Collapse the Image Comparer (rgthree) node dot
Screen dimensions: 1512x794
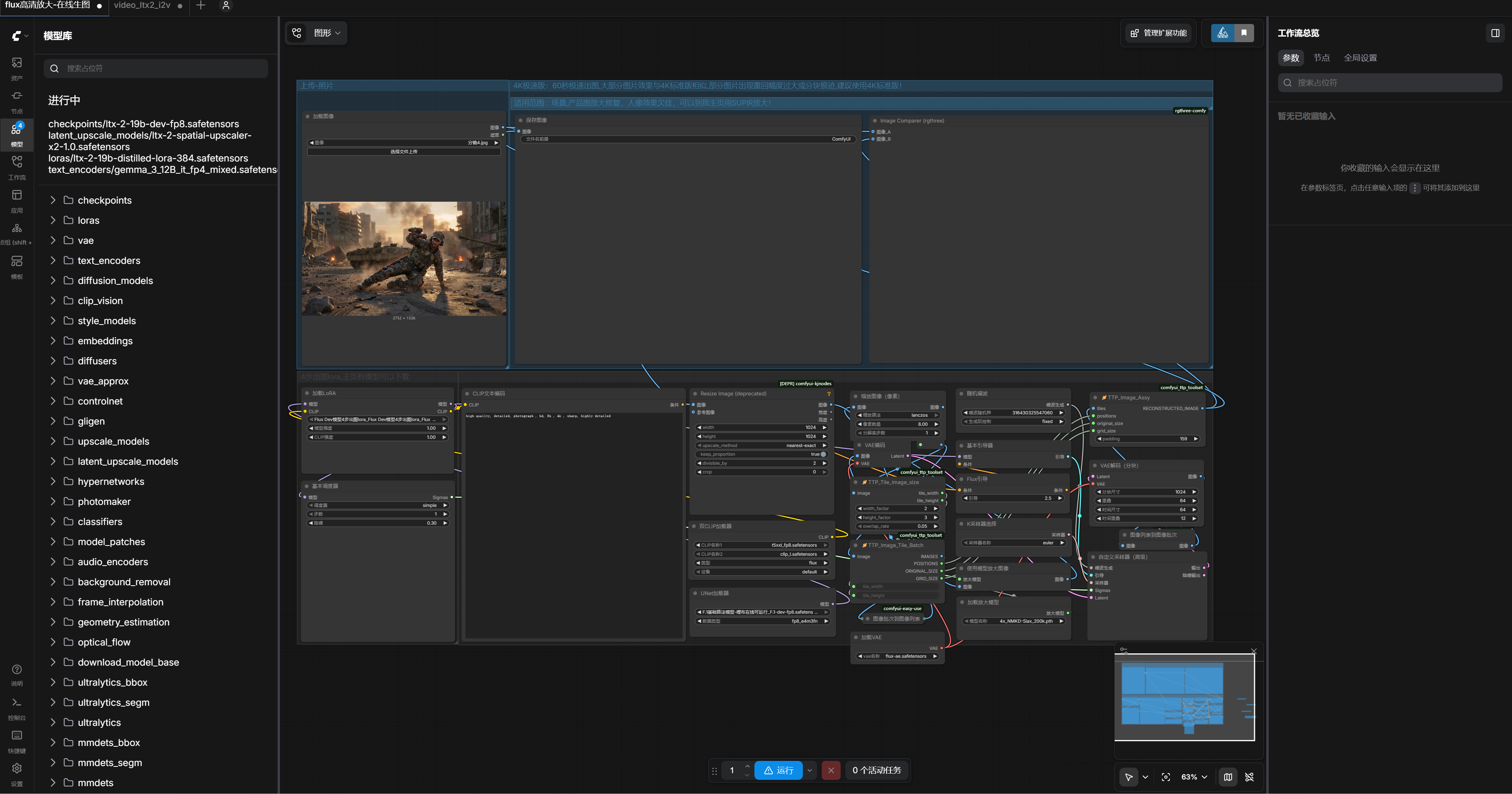point(875,121)
